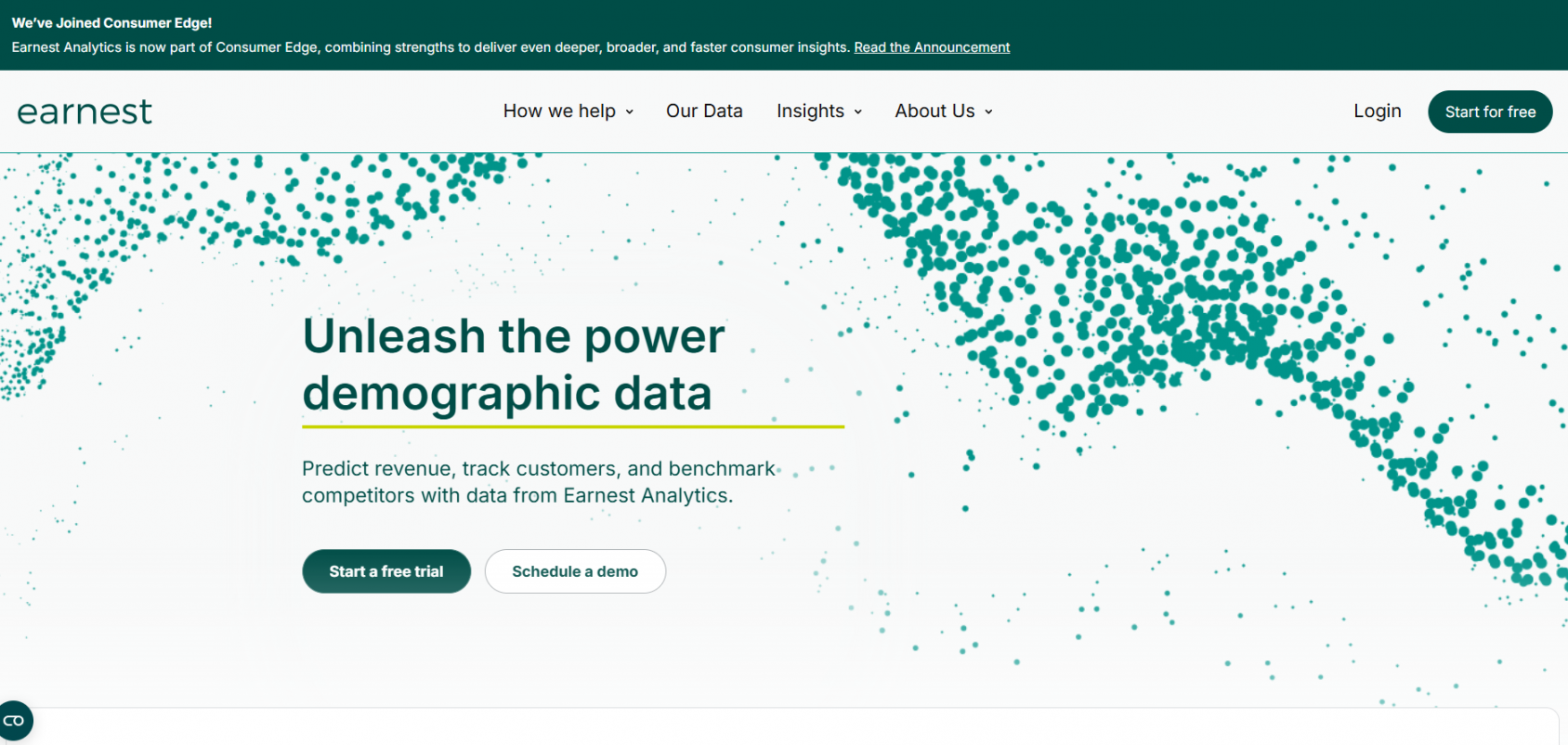Open the About Us menu
Image resolution: width=1568 pixels, height=745 pixels.
[944, 111]
